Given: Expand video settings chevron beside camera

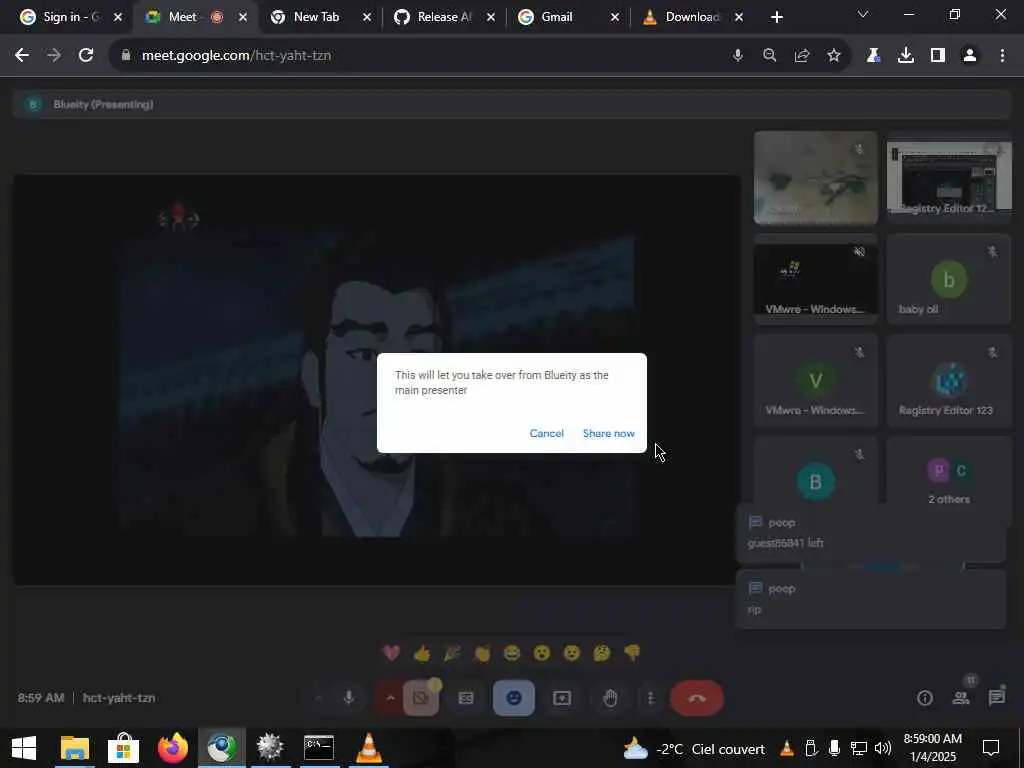Looking at the screenshot, I should [390, 698].
